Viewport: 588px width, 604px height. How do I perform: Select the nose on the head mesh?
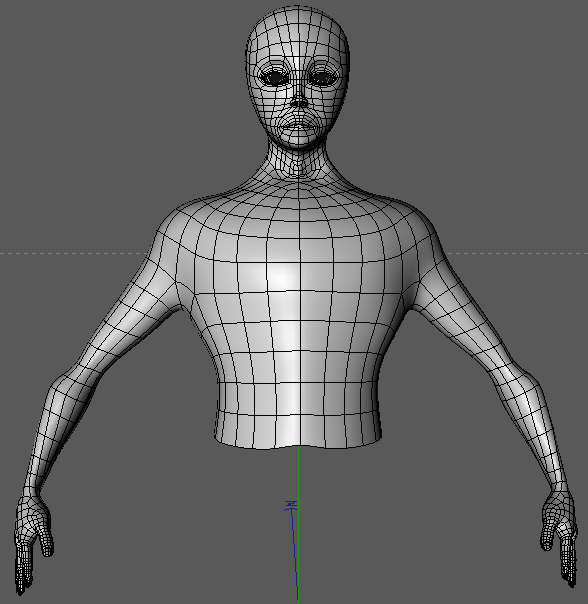299,100
